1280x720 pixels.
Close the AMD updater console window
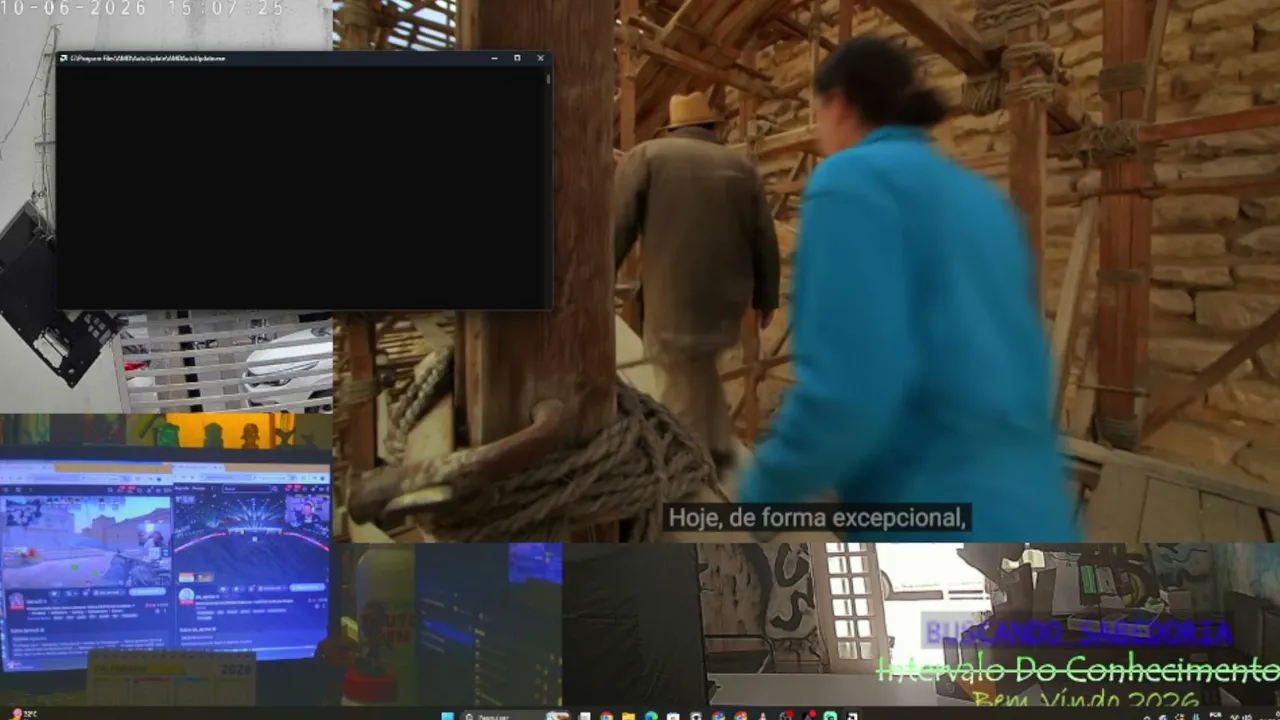(540, 58)
